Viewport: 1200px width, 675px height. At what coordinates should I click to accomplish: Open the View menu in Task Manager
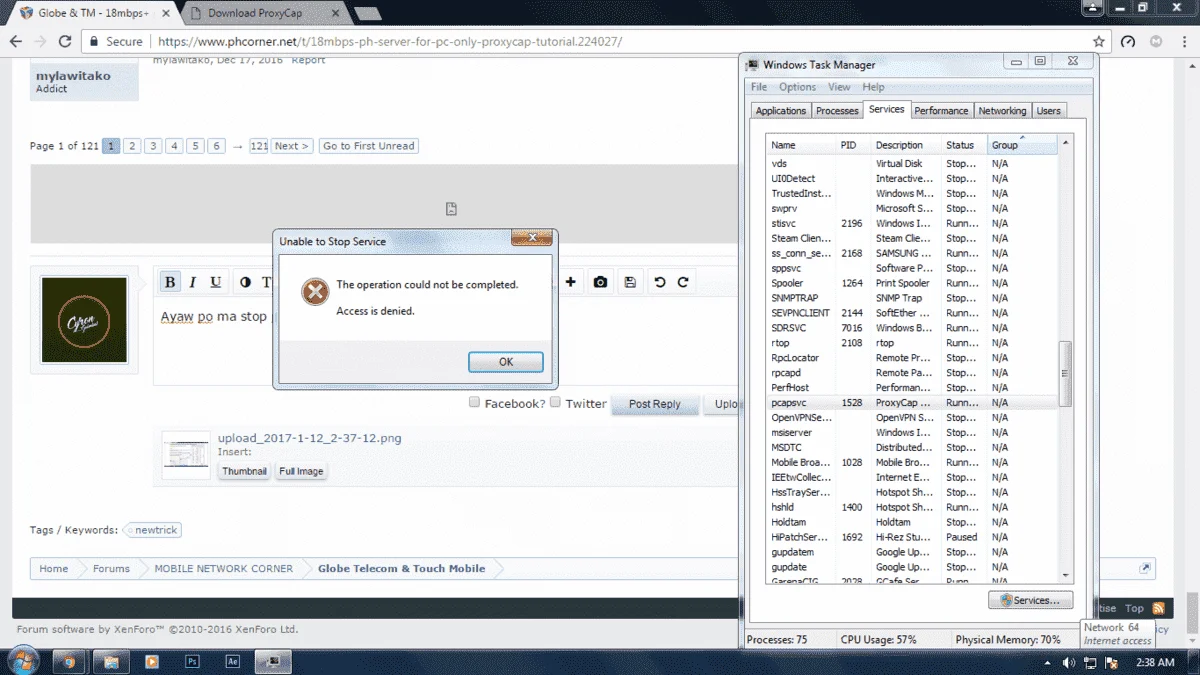click(x=839, y=87)
